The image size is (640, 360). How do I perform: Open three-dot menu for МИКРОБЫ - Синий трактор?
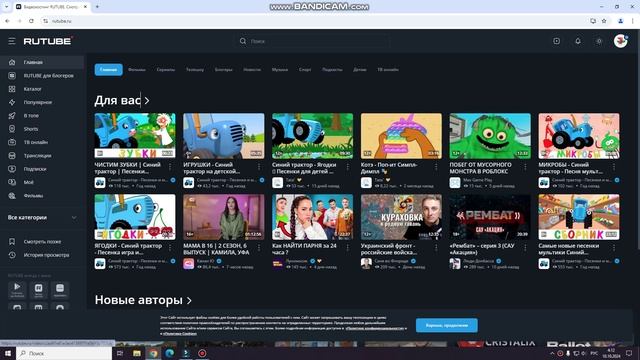point(614,167)
